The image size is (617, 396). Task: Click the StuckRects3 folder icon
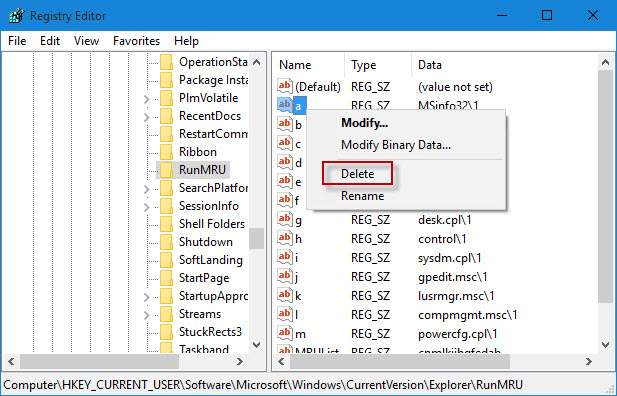166,332
